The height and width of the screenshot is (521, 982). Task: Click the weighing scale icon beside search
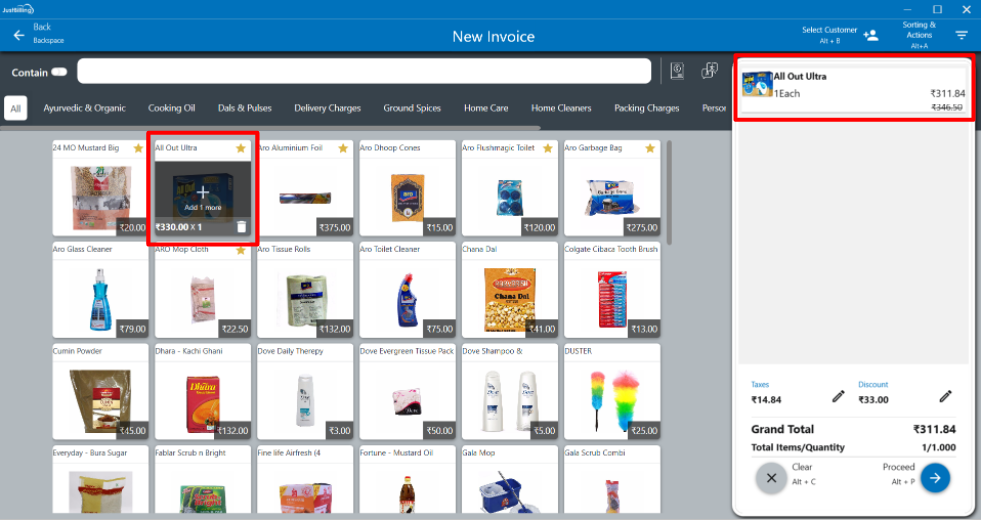(678, 71)
